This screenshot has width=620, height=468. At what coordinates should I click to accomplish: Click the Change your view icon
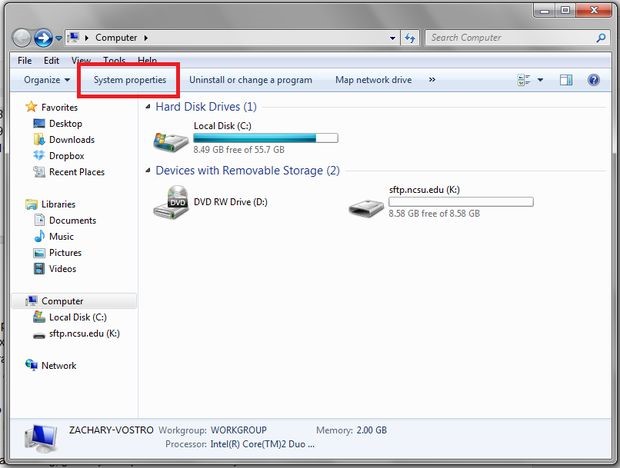524,80
